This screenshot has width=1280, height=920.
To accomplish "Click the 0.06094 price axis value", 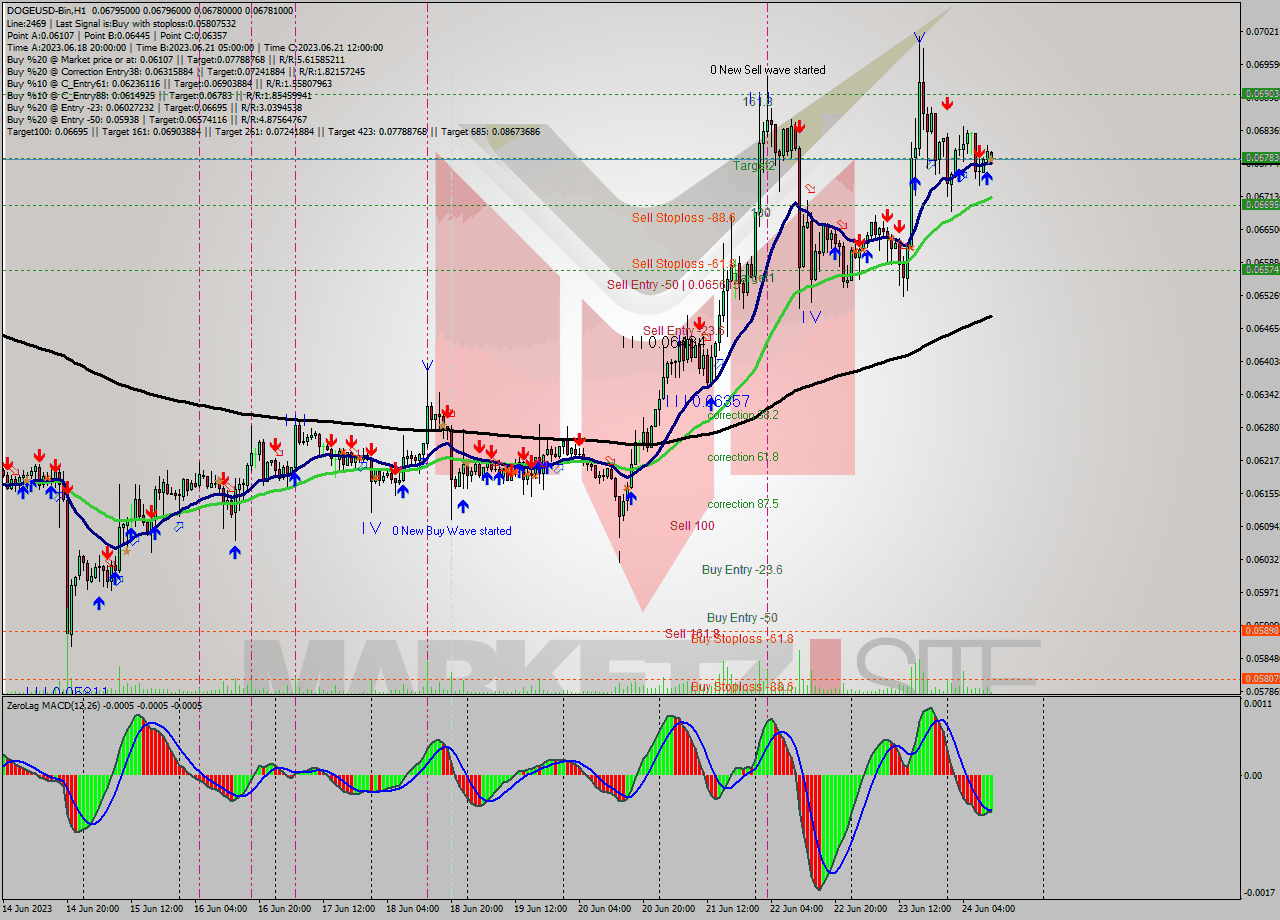I will pos(1261,526).
